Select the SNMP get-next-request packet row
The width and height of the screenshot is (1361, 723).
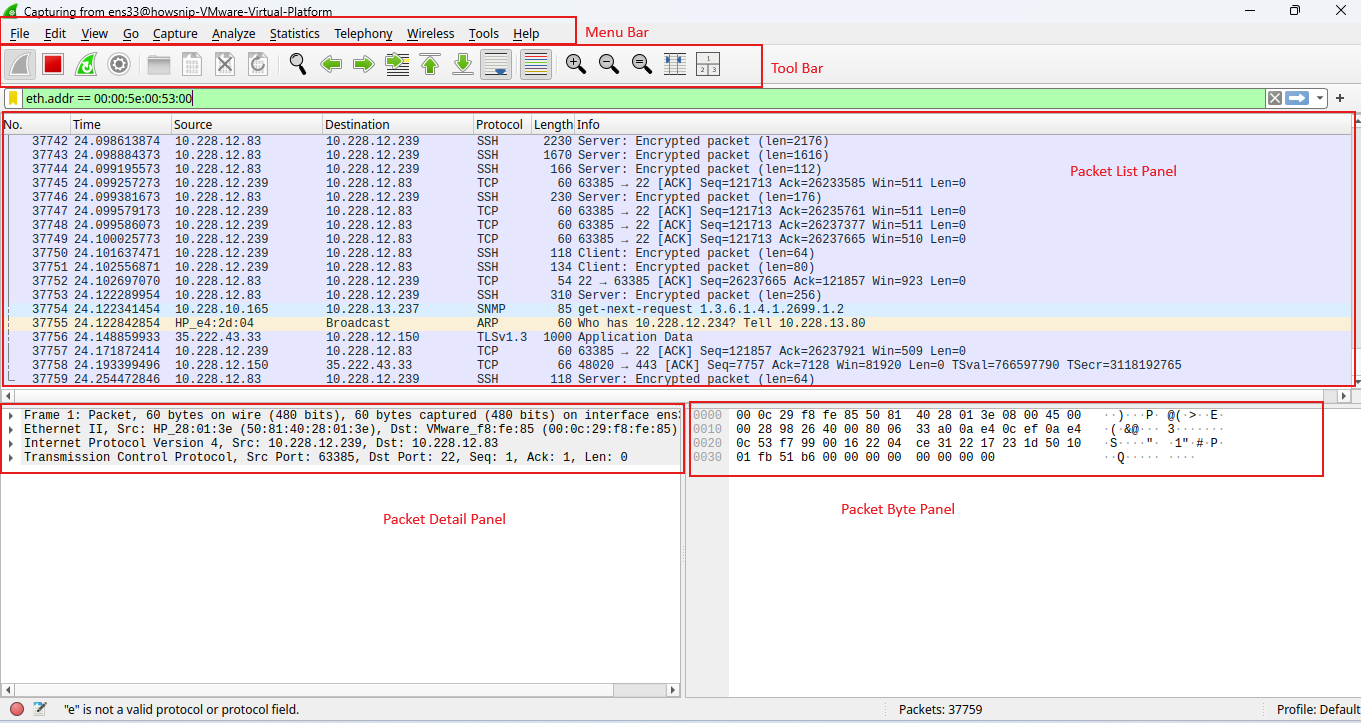point(676,309)
